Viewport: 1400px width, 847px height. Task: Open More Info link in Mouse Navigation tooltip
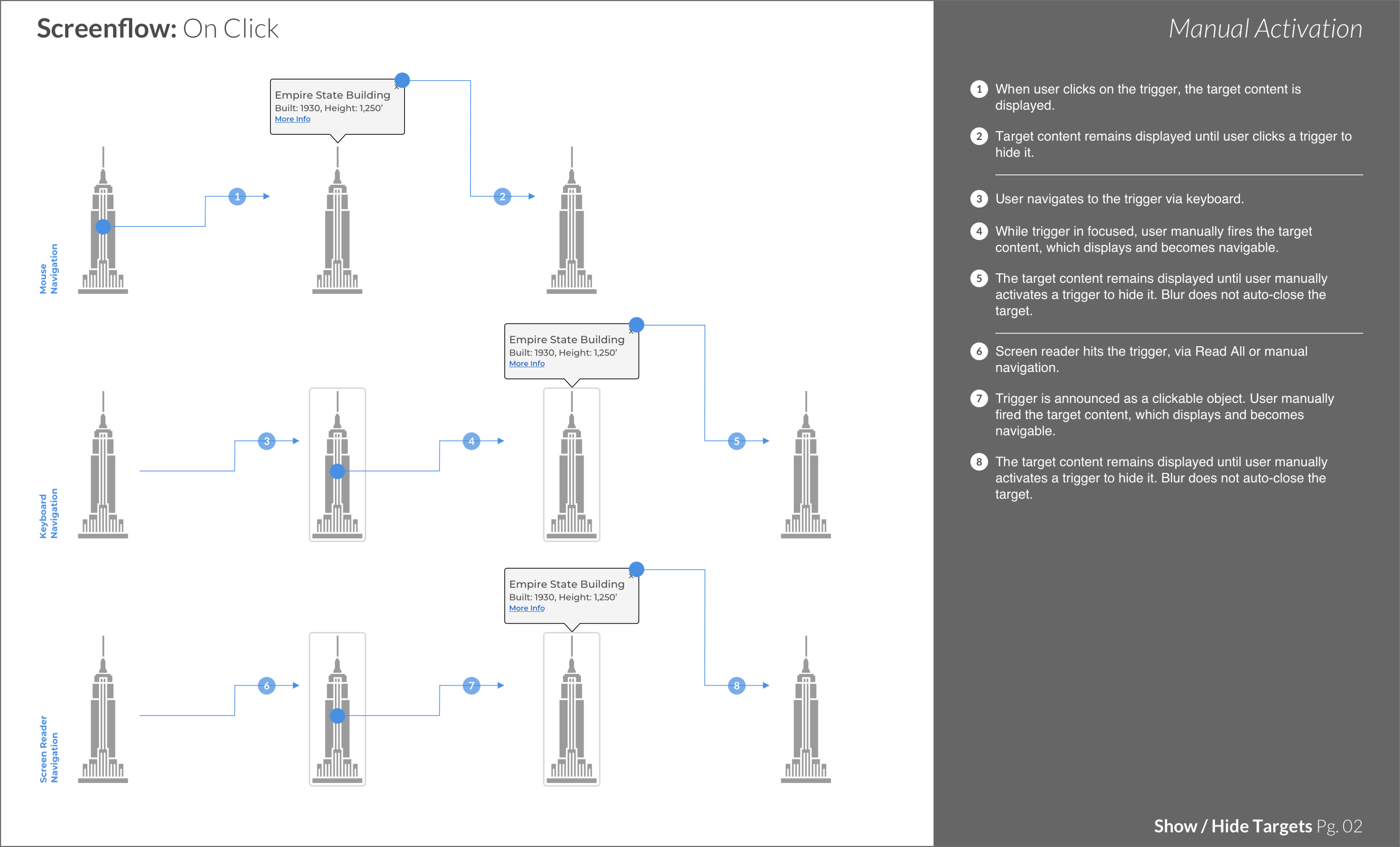click(293, 119)
